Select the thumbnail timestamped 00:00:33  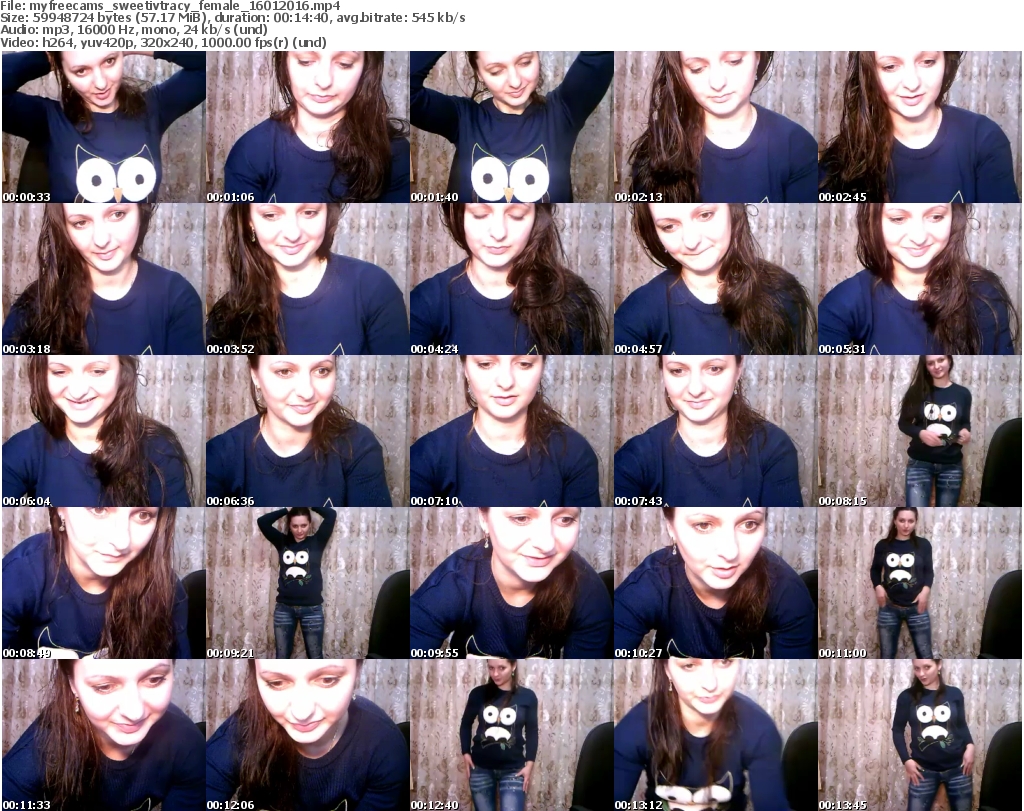[x=104, y=127]
